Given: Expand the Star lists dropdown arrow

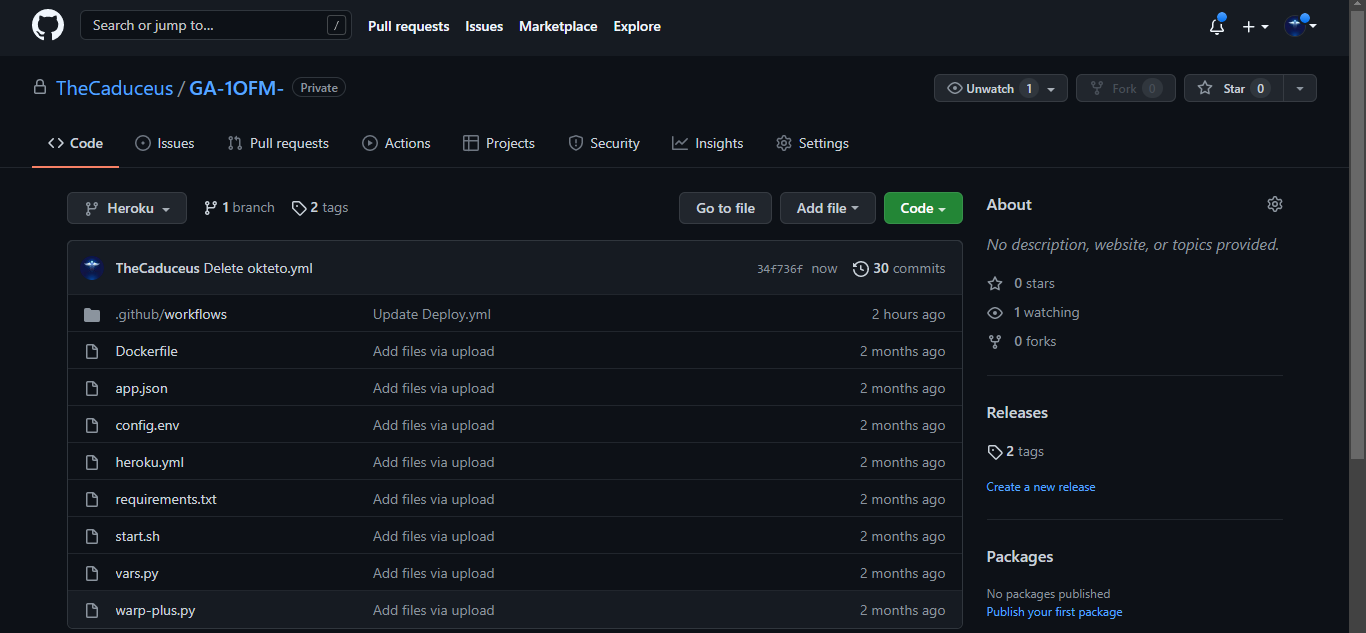Looking at the screenshot, I should (1300, 88).
